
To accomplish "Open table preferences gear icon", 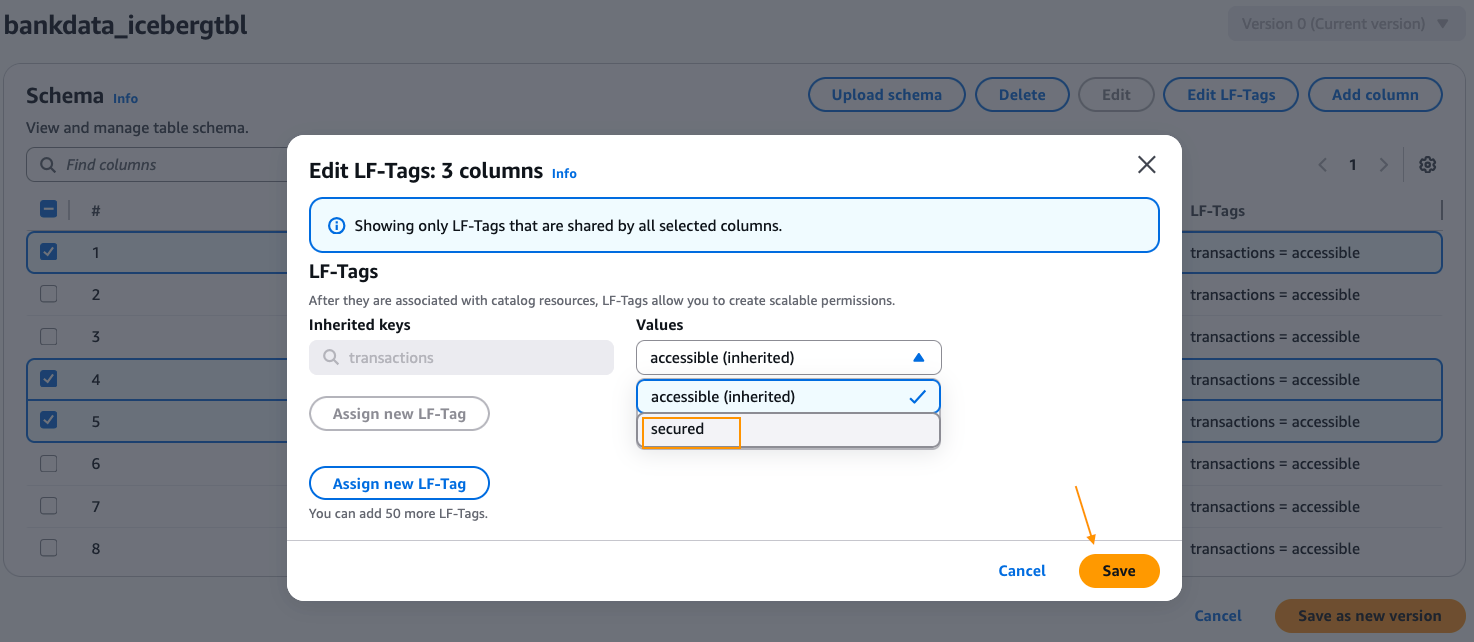I will [1427, 165].
